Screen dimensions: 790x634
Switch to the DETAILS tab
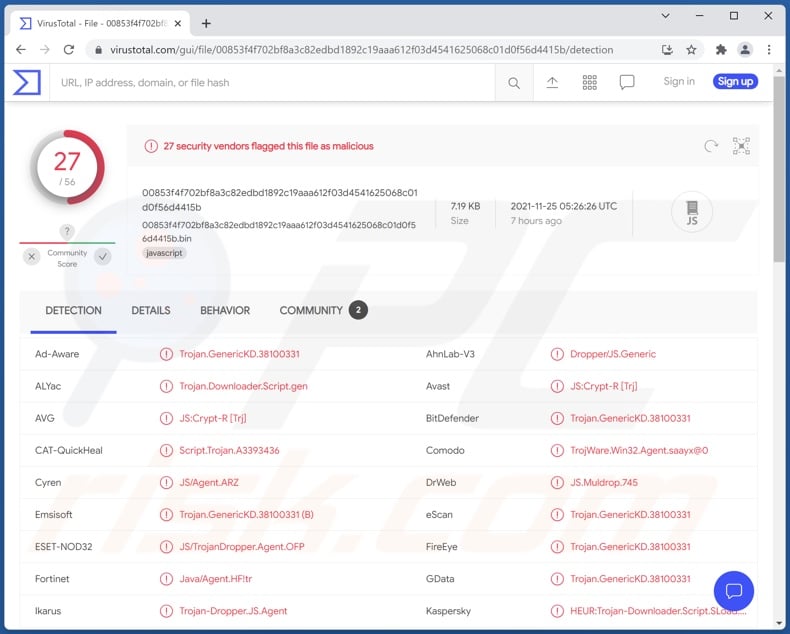151,310
